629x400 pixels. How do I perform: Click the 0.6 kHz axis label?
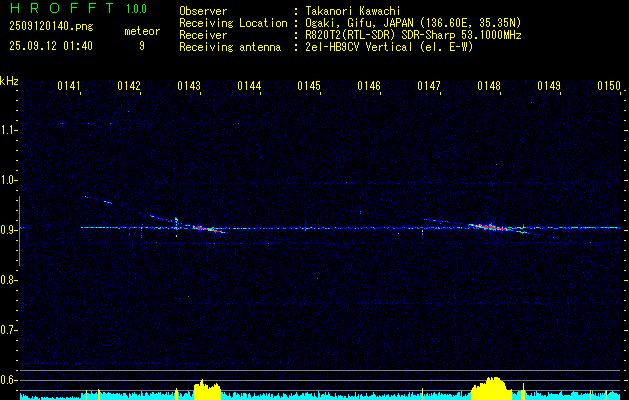[7, 380]
